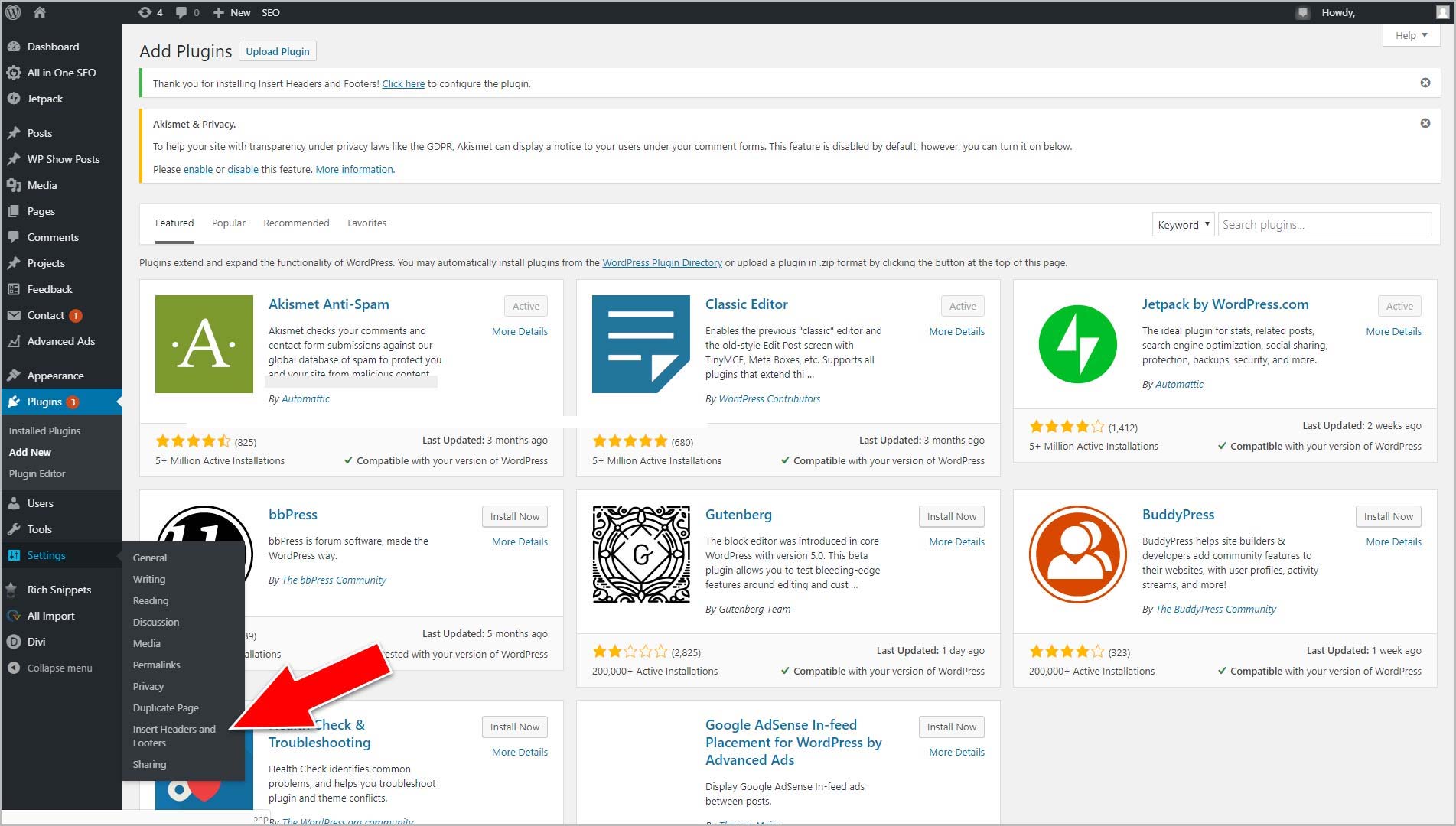Viewport: 1456px width, 826px height.
Task: Click the Divi sidebar icon
Action: click(13, 642)
